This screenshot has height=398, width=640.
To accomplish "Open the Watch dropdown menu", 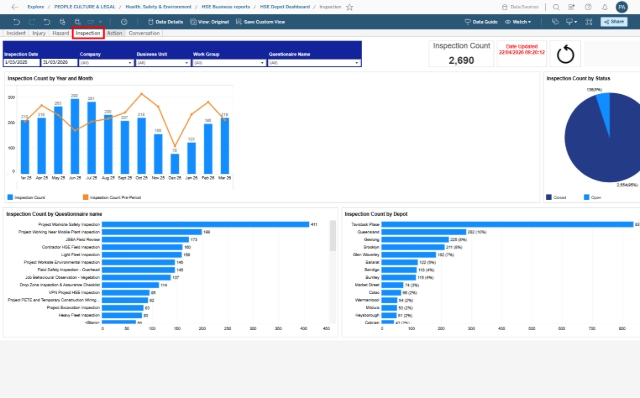I will point(518,22).
